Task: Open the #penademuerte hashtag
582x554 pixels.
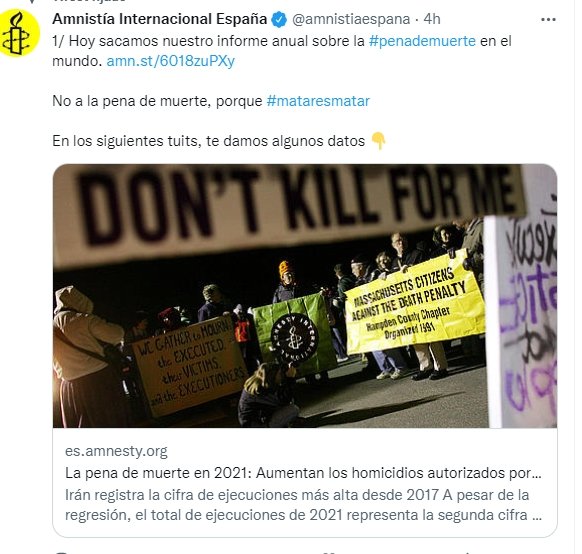Action: click(422, 41)
